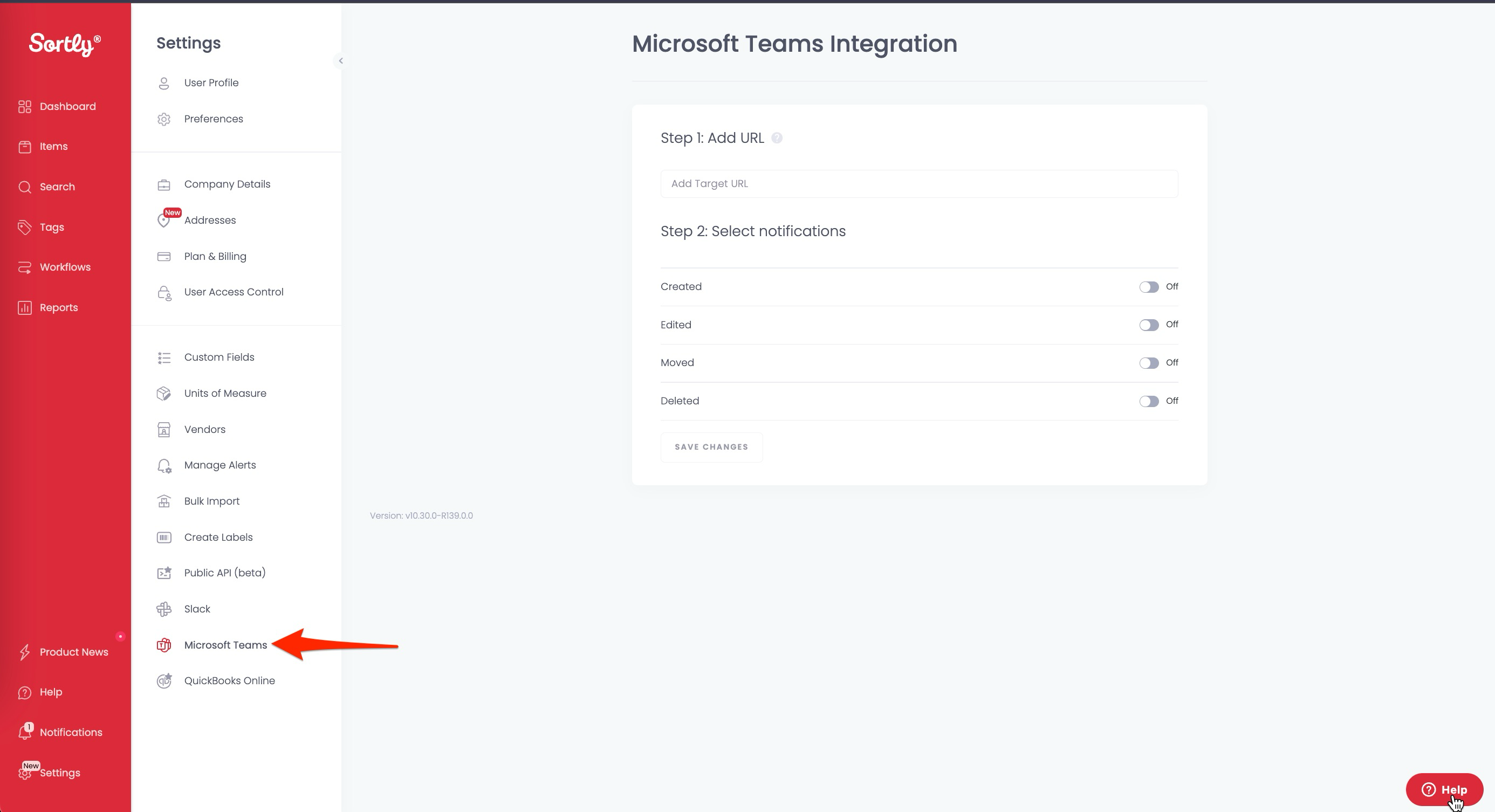Collapse the Settings panel with chevron
This screenshot has width=1495, height=812.
pyautogui.click(x=341, y=60)
